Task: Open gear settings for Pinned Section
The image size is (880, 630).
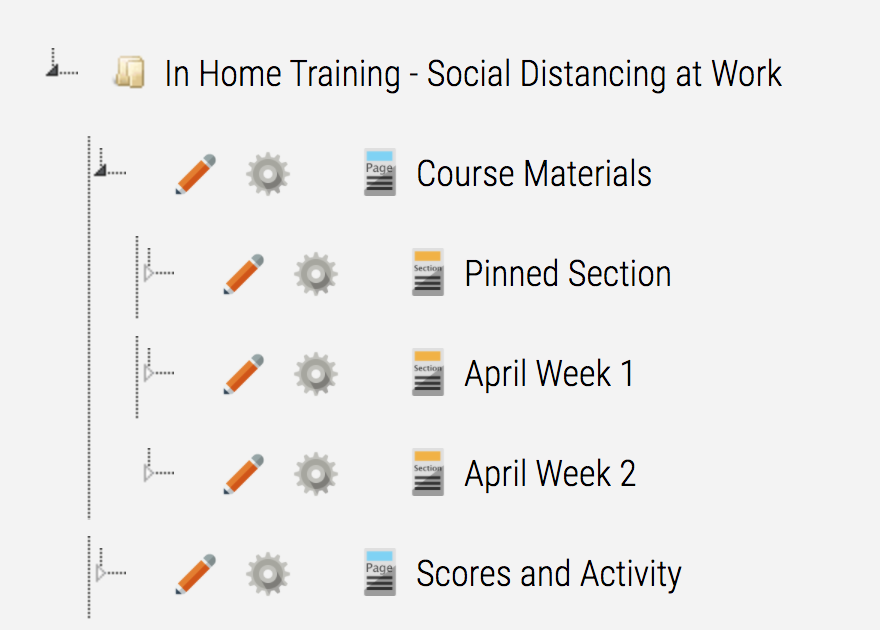Action: tap(317, 274)
